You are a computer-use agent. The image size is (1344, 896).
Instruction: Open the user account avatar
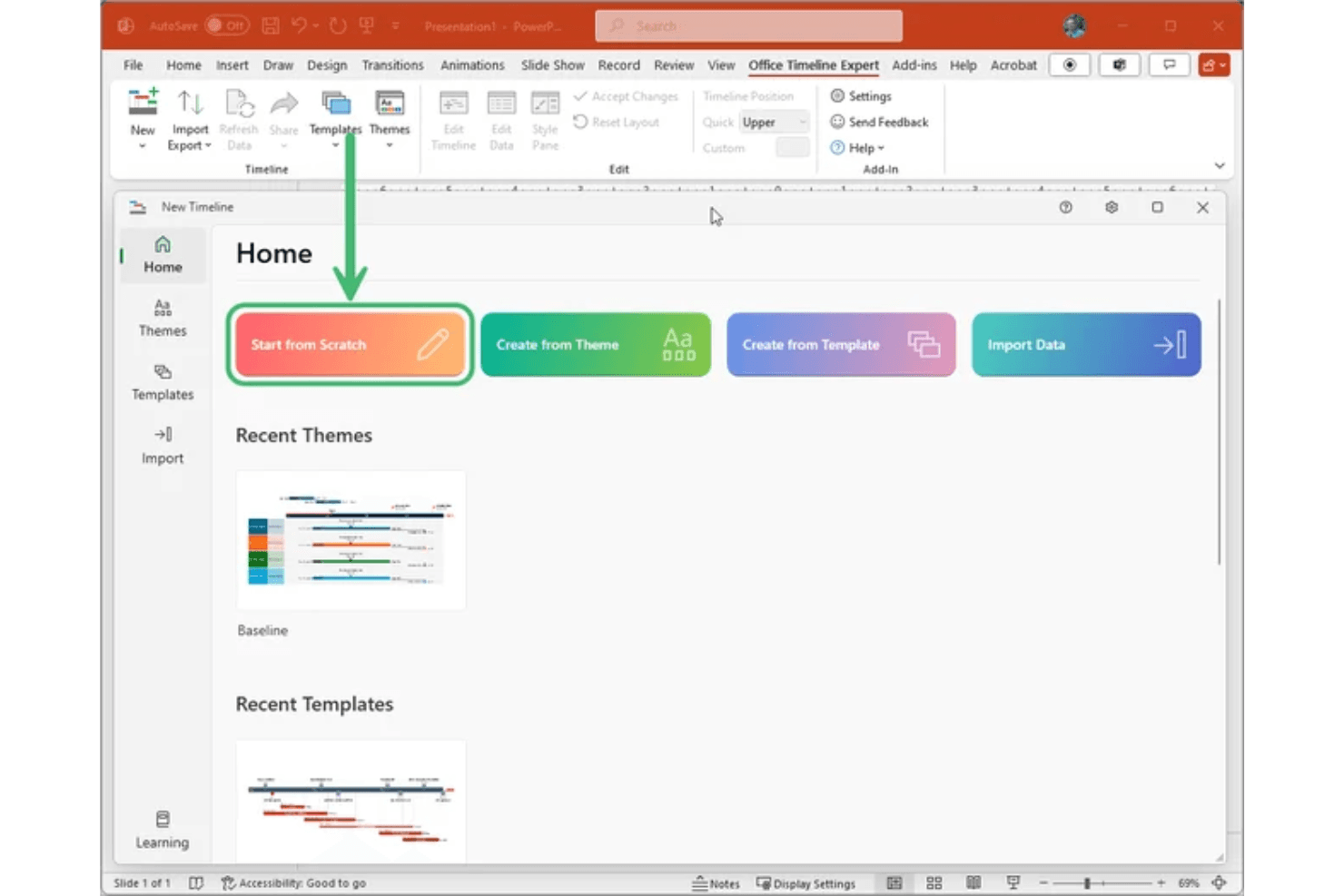tap(1074, 25)
